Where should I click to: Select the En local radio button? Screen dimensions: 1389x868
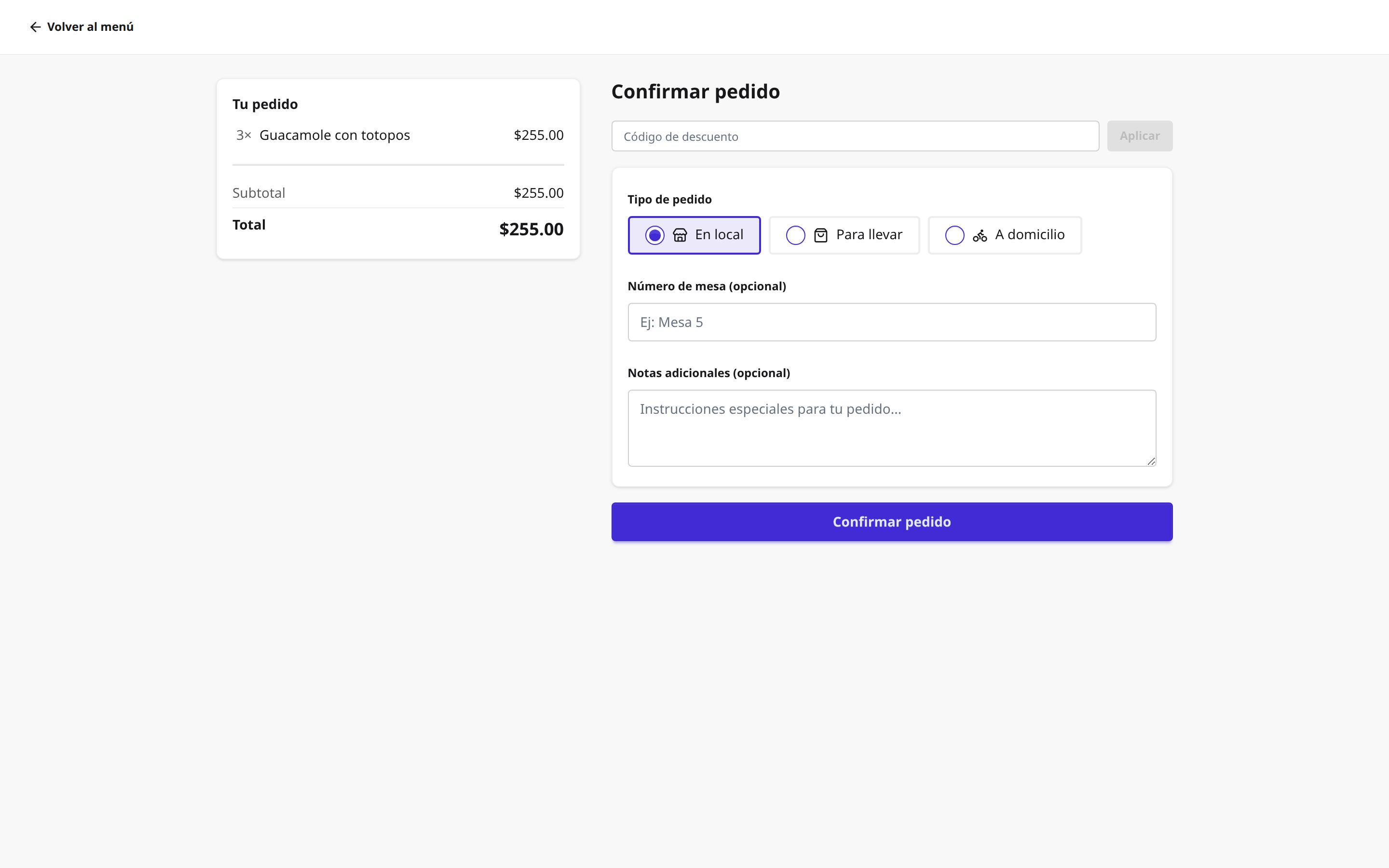(654, 235)
